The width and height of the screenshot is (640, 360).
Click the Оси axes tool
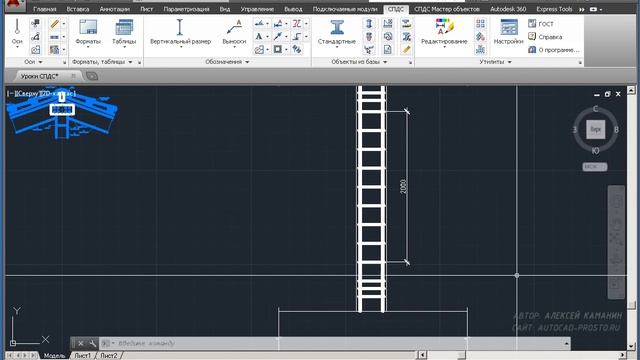coord(17,33)
